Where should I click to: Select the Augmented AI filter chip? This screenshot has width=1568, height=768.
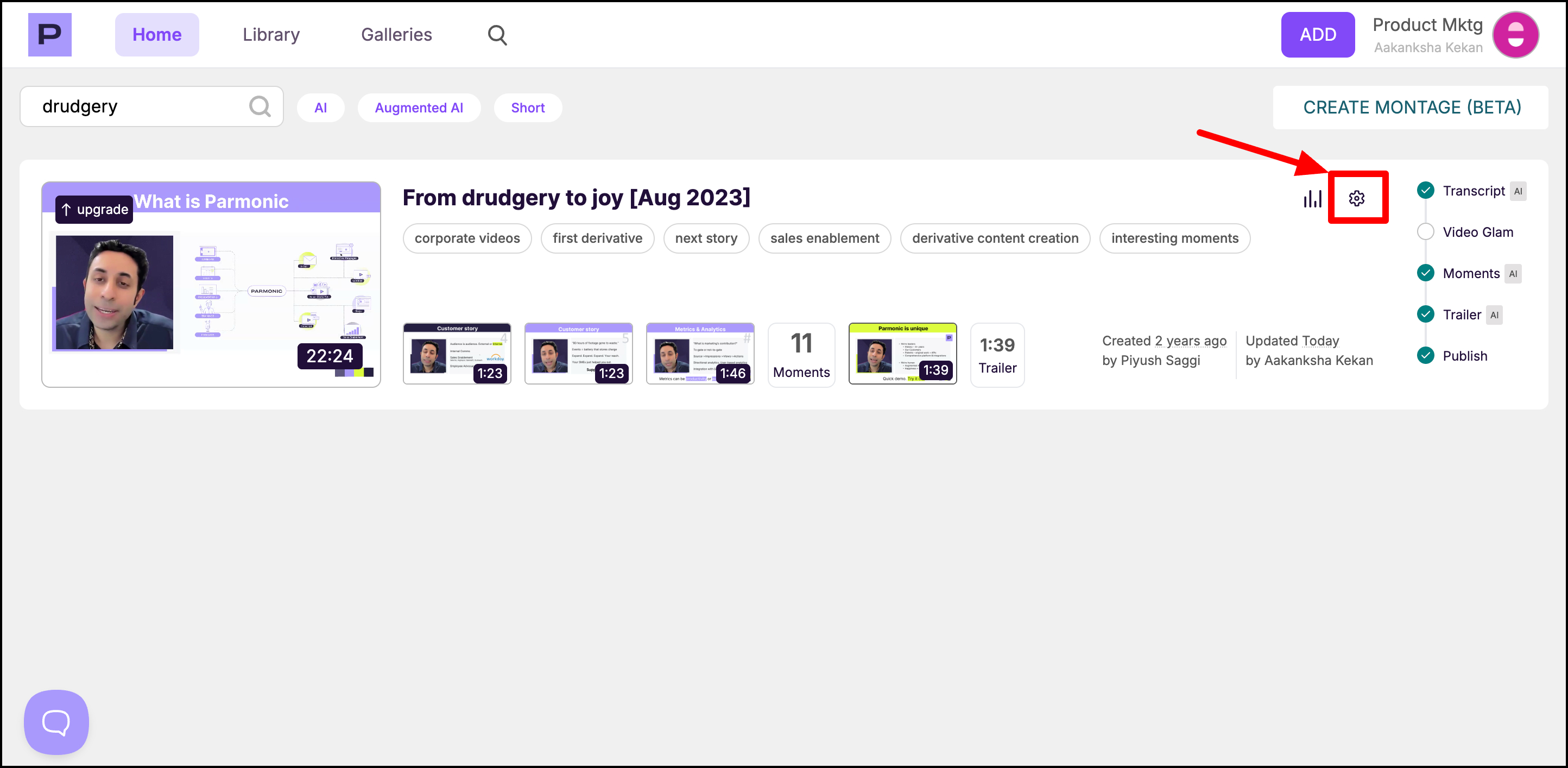pyautogui.click(x=419, y=108)
